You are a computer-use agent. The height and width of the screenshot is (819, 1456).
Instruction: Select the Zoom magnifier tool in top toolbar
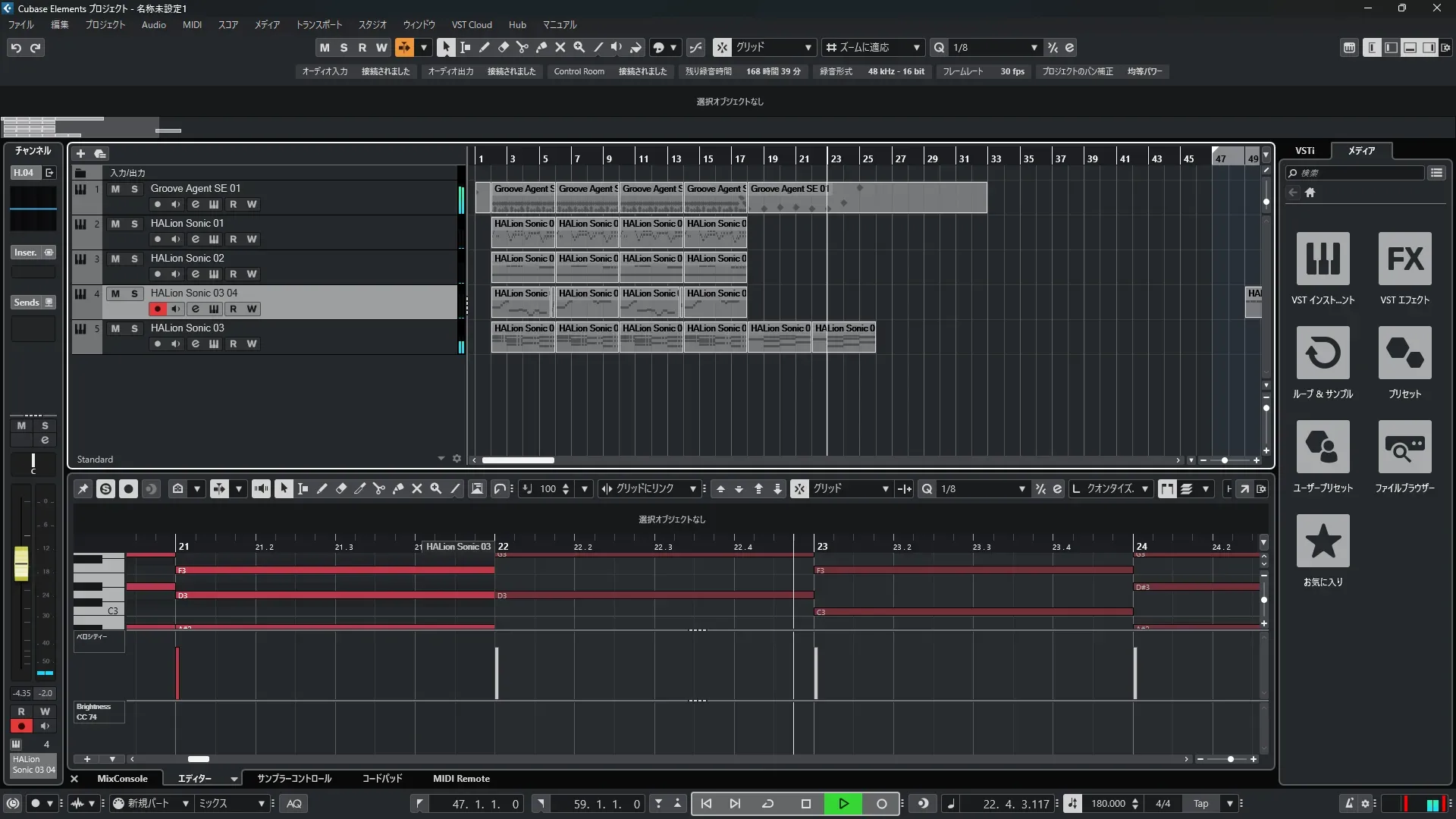click(579, 47)
